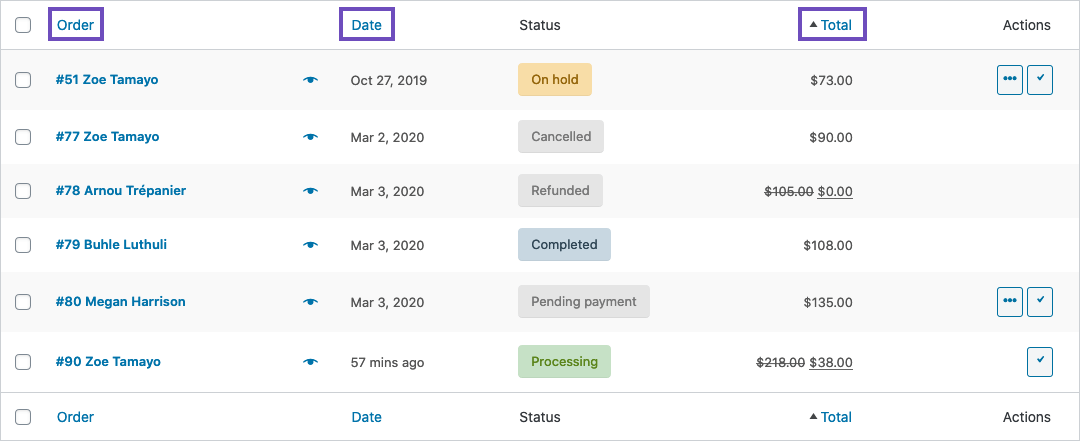The image size is (1080, 441).
Task: Click the green Processing status badge
Action: 564,361
